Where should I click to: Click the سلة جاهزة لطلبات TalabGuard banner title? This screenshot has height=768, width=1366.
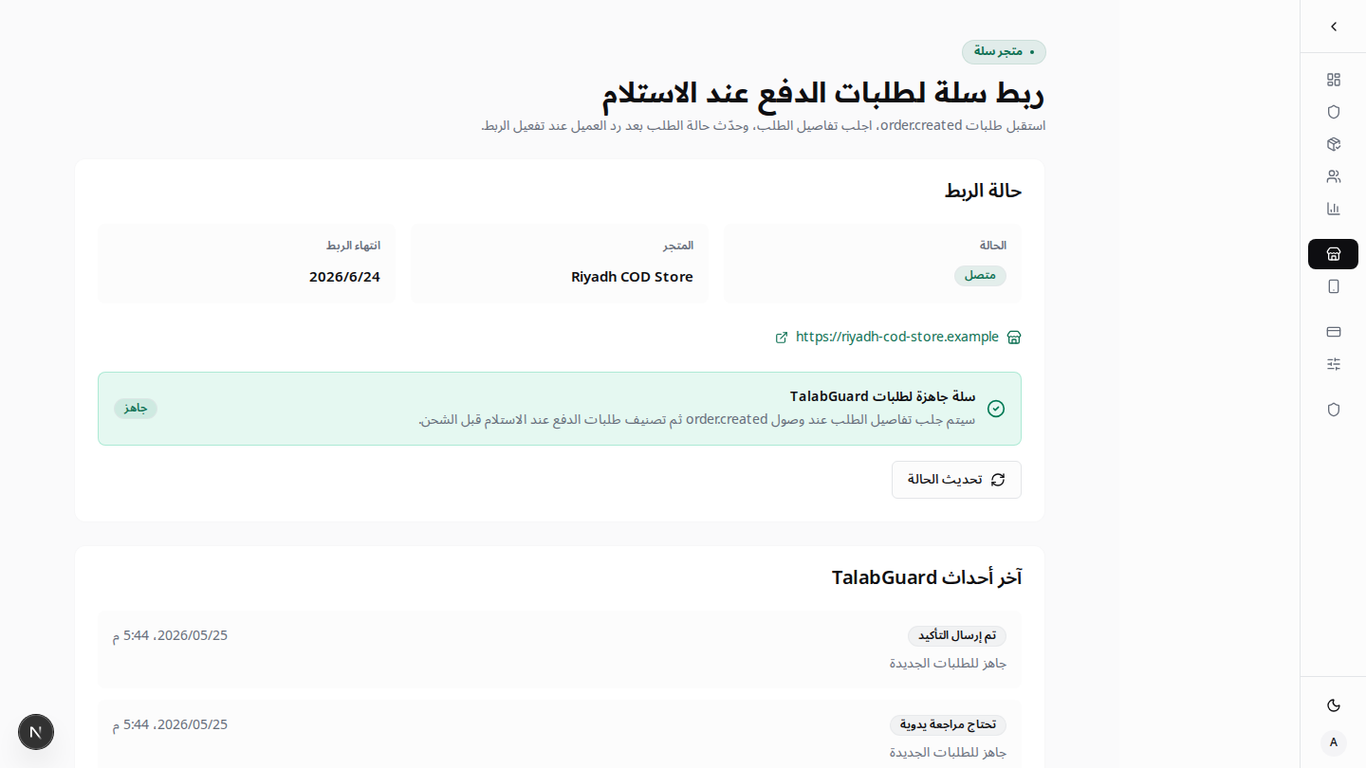(883, 397)
